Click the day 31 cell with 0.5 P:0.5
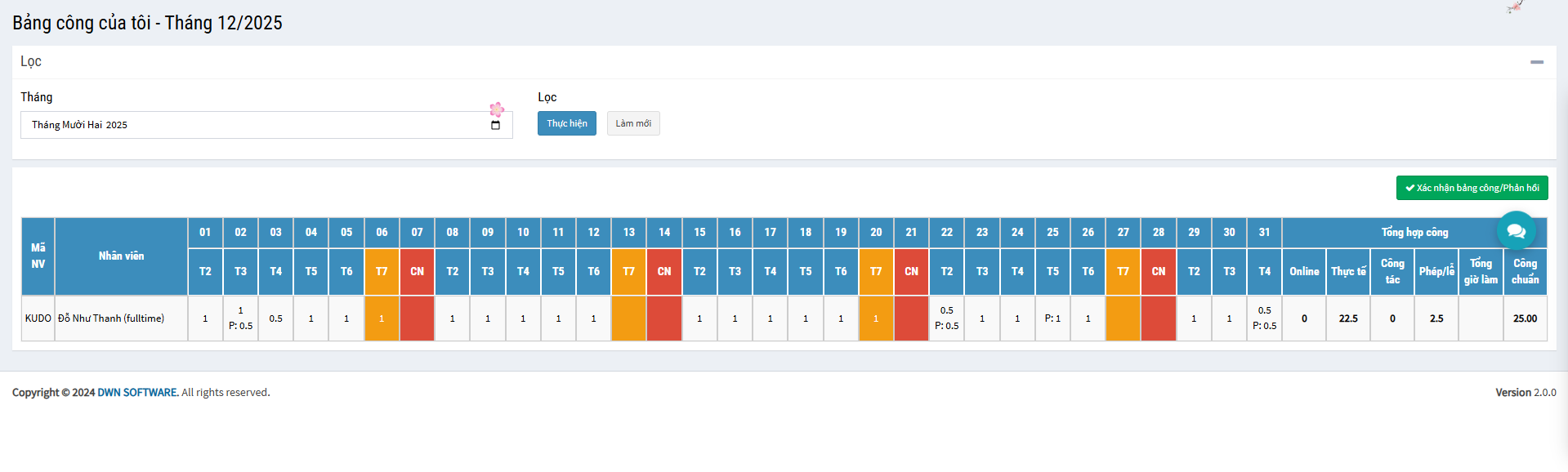This screenshot has width=1568, height=472. [x=1264, y=318]
